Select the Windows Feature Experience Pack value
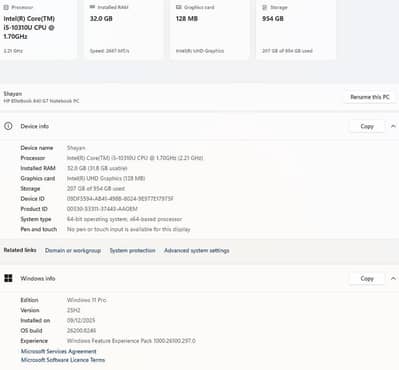399x370 pixels. coord(131,341)
